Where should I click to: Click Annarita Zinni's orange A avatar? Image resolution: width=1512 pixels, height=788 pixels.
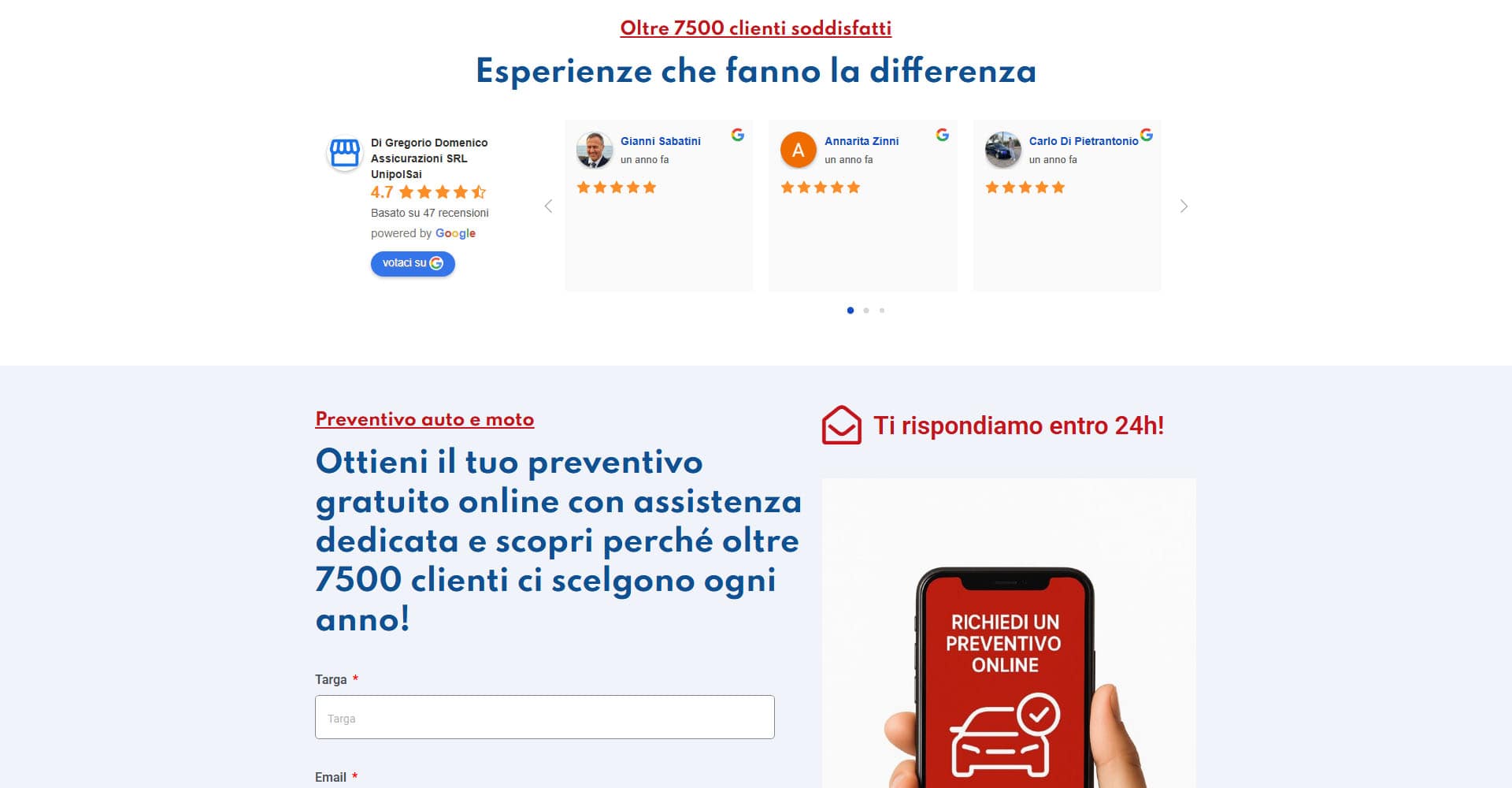[799, 150]
